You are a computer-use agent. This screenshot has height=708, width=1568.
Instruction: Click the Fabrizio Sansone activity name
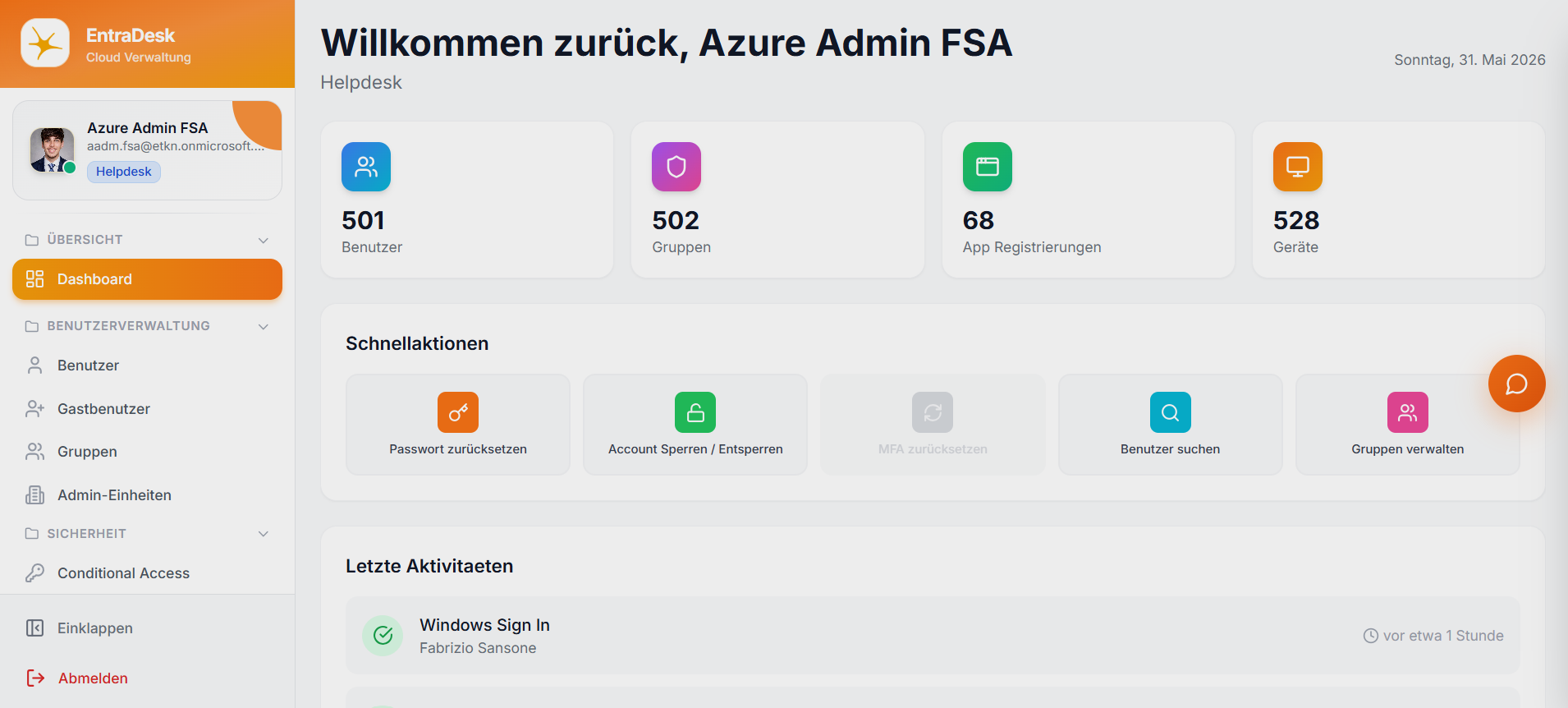[478, 648]
